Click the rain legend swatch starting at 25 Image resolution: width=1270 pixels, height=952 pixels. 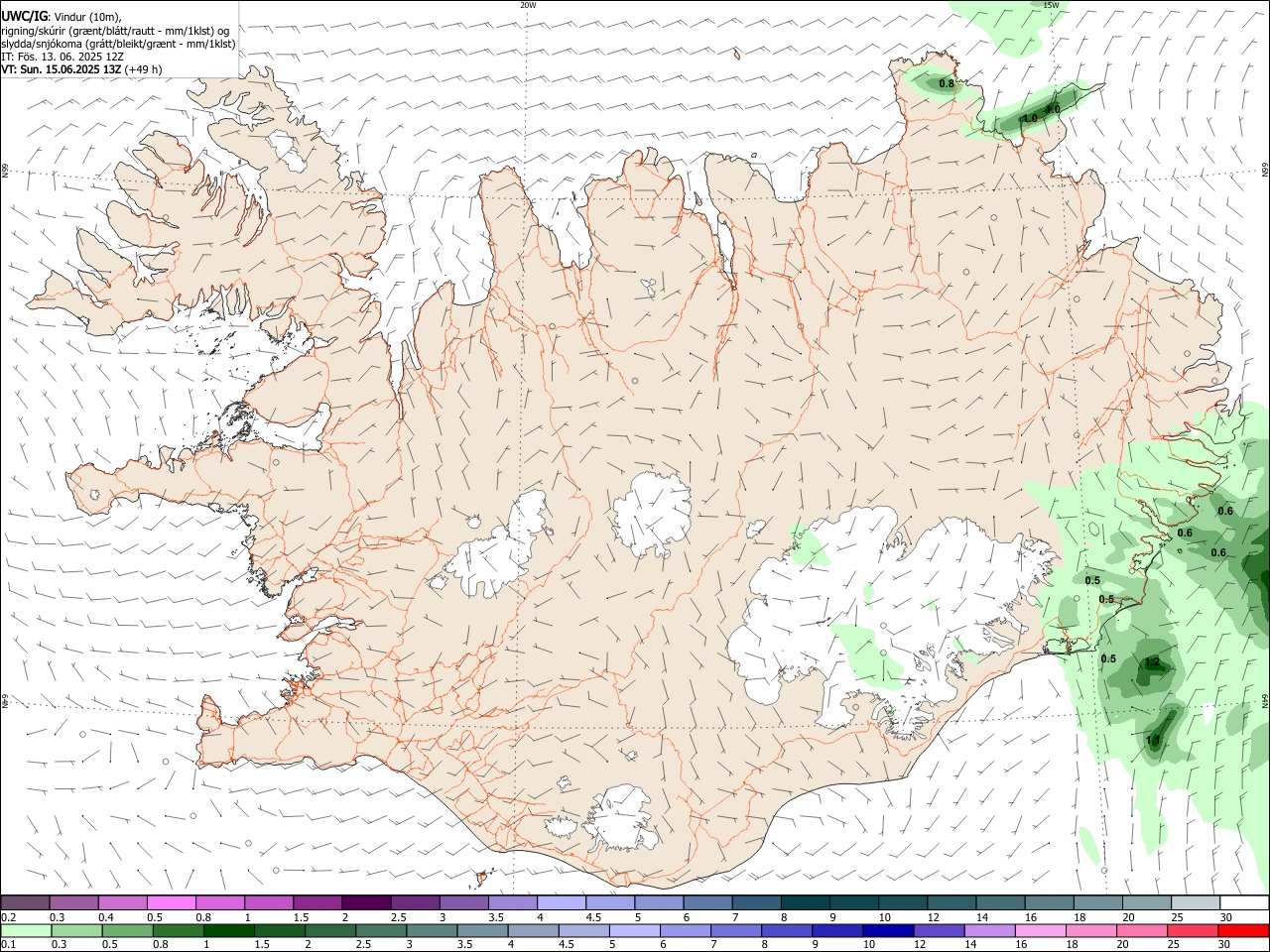pyautogui.click(x=1192, y=930)
